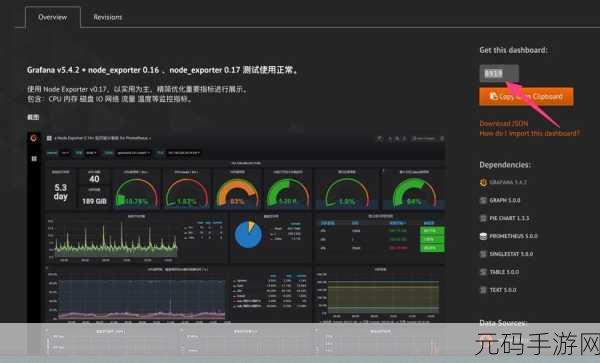Click the 'Grafana v5.4.2 • node_exporter 0.16' description line
The image size is (600, 363).
[x=163, y=70]
